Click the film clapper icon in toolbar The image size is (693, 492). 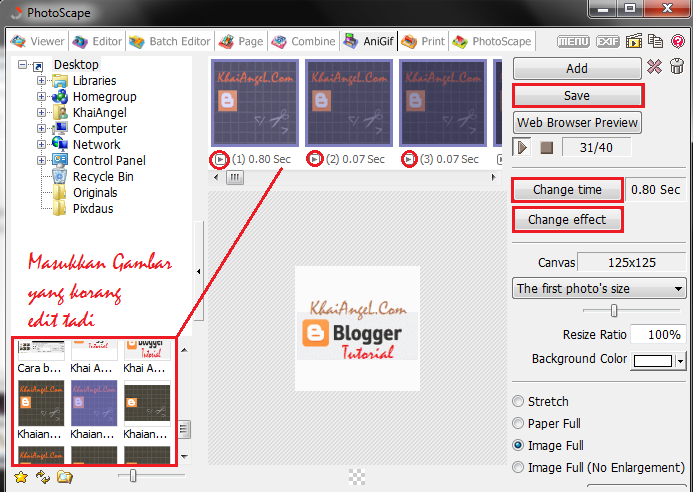[634, 41]
